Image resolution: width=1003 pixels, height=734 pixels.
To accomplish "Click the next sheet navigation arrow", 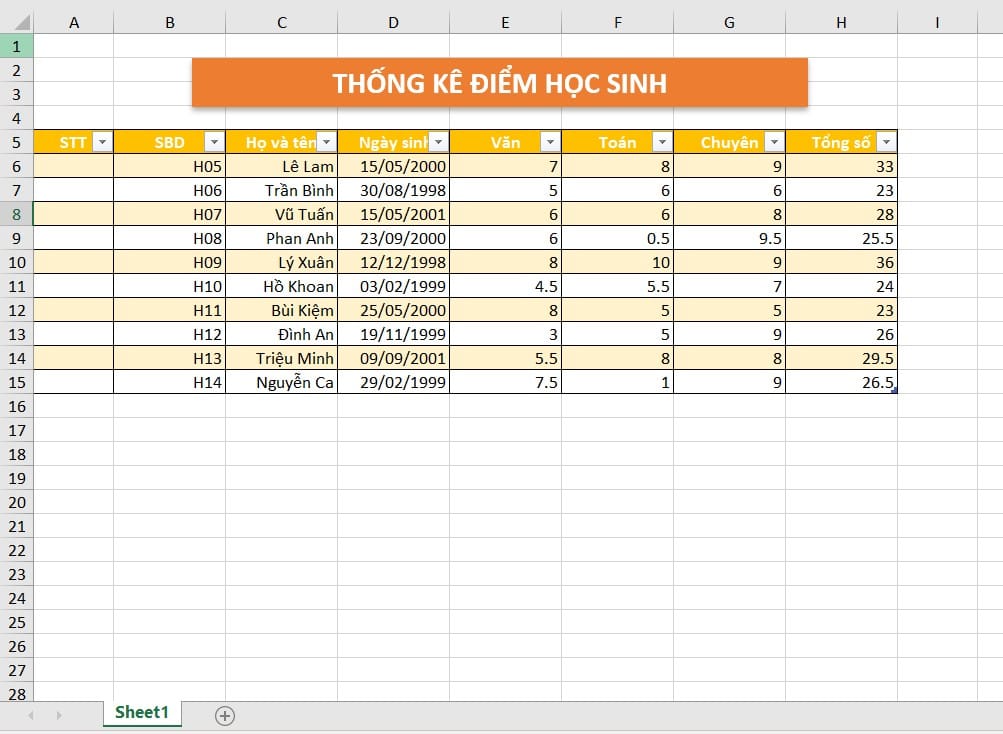I will coord(58,715).
